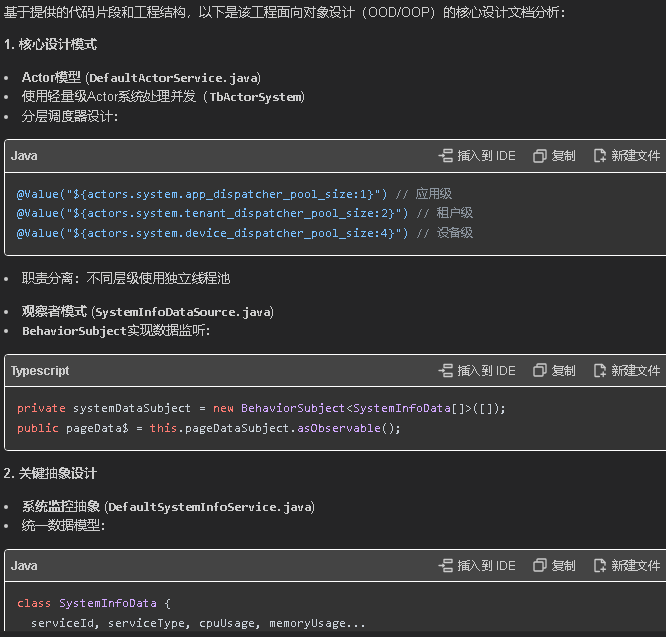Click '复制' label in SystemInfoData block

click(563, 566)
